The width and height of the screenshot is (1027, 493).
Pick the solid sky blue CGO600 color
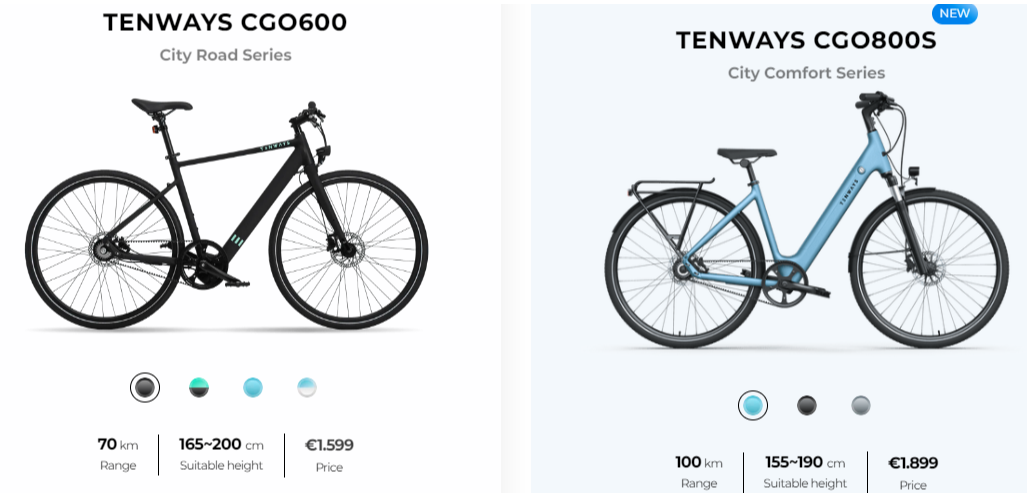coord(253,387)
